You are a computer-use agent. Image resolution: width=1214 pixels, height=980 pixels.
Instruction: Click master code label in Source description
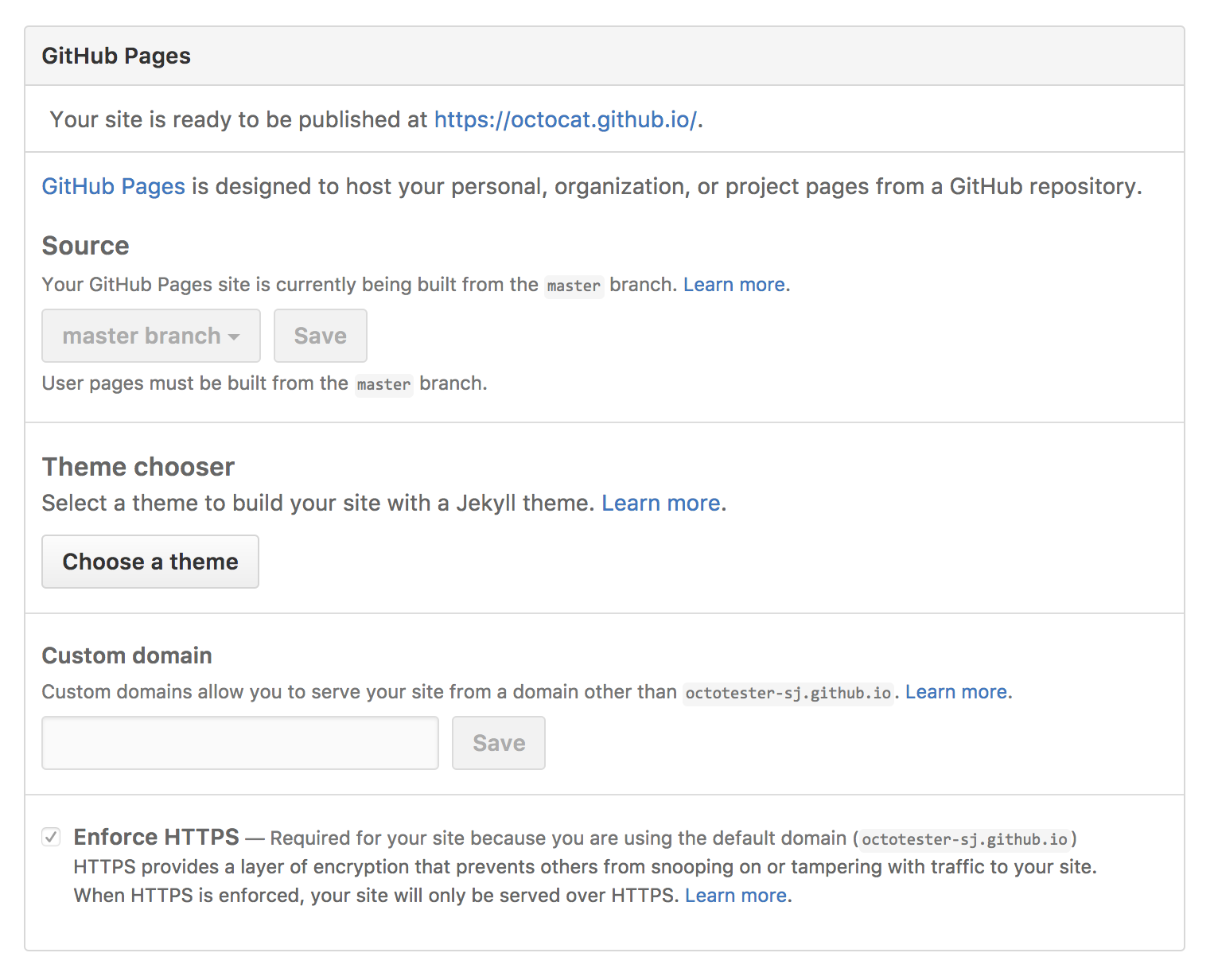click(x=574, y=286)
